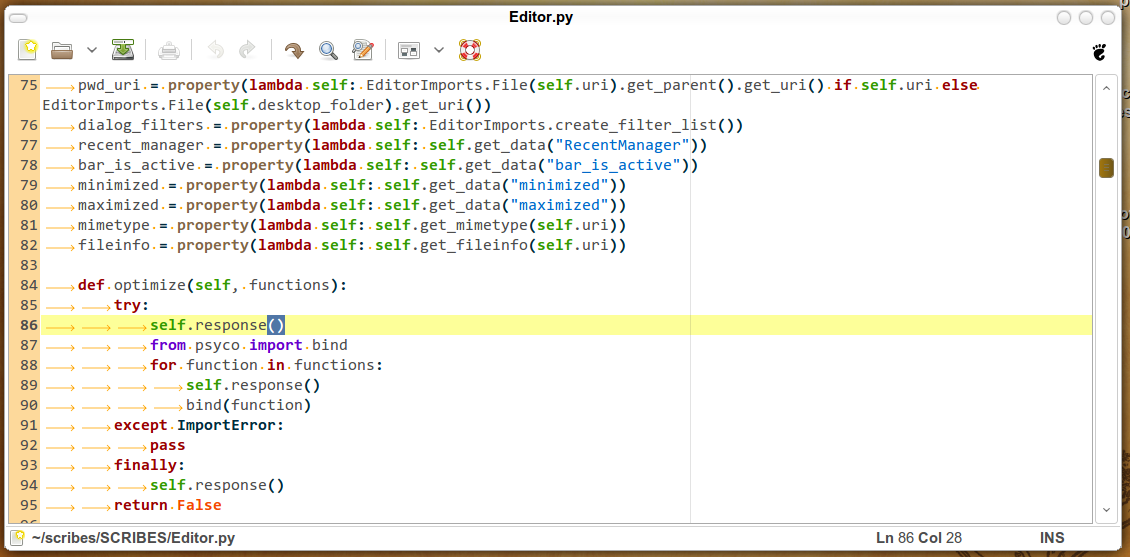Click the vertical scrollbar thumb
This screenshot has width=1130, height=557.
click(x=1106, y=168)
